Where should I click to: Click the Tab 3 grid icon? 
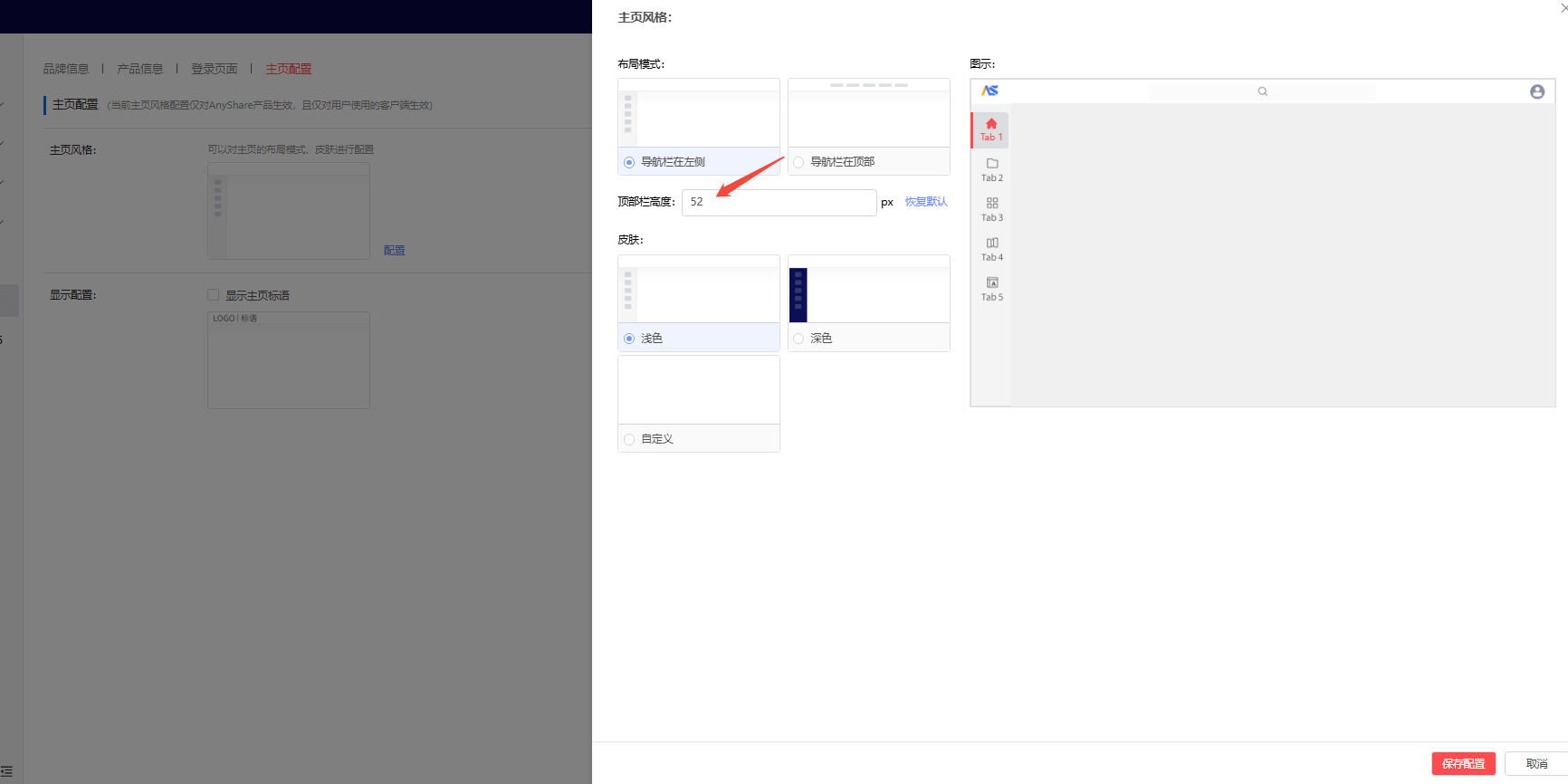992,204
